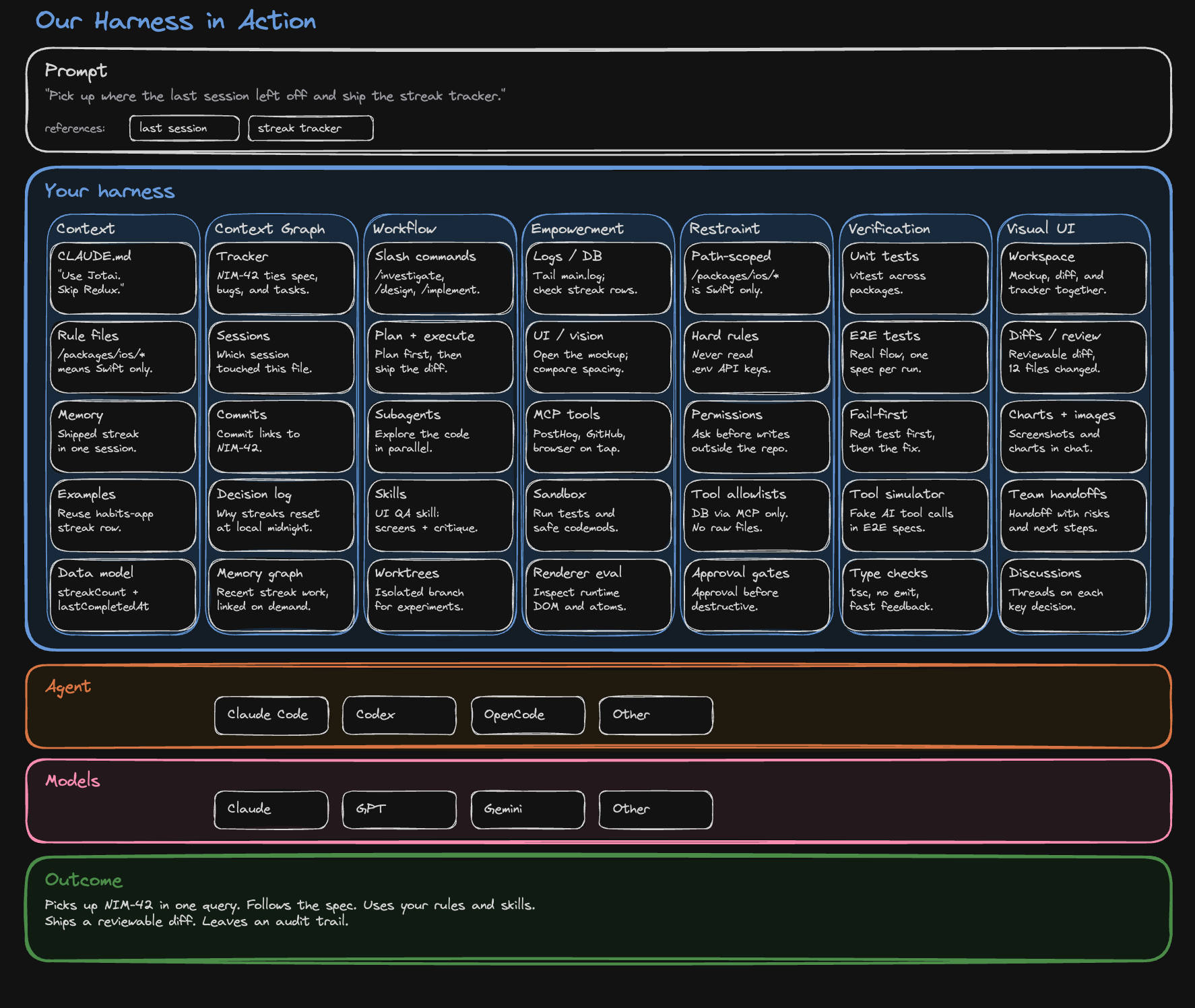Screen dimensions: 1195x1008
Task: Open the Sessions card
Action: [282, 357]
